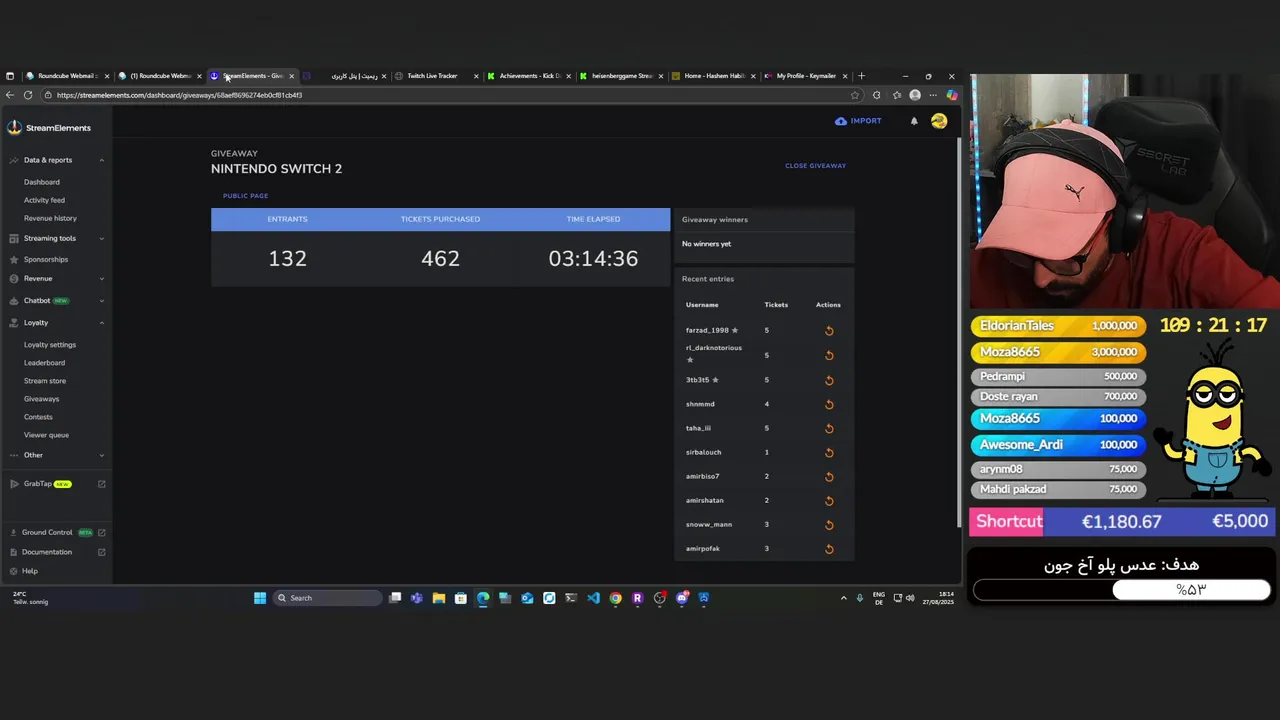1280x720 pixels.
Task: Refund entry for 3tb3t5
Action: [x=829, y=380]
